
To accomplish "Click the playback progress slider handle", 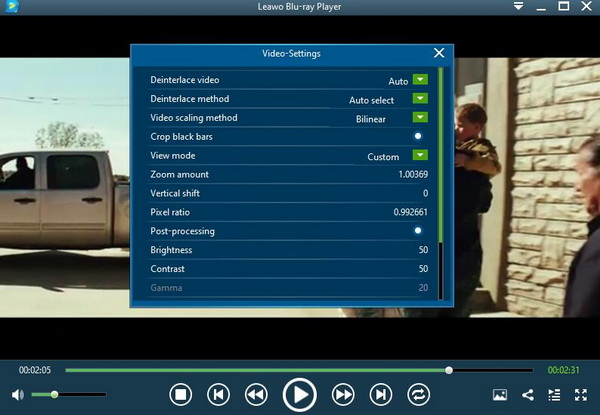I will click(x=449, y=370).
